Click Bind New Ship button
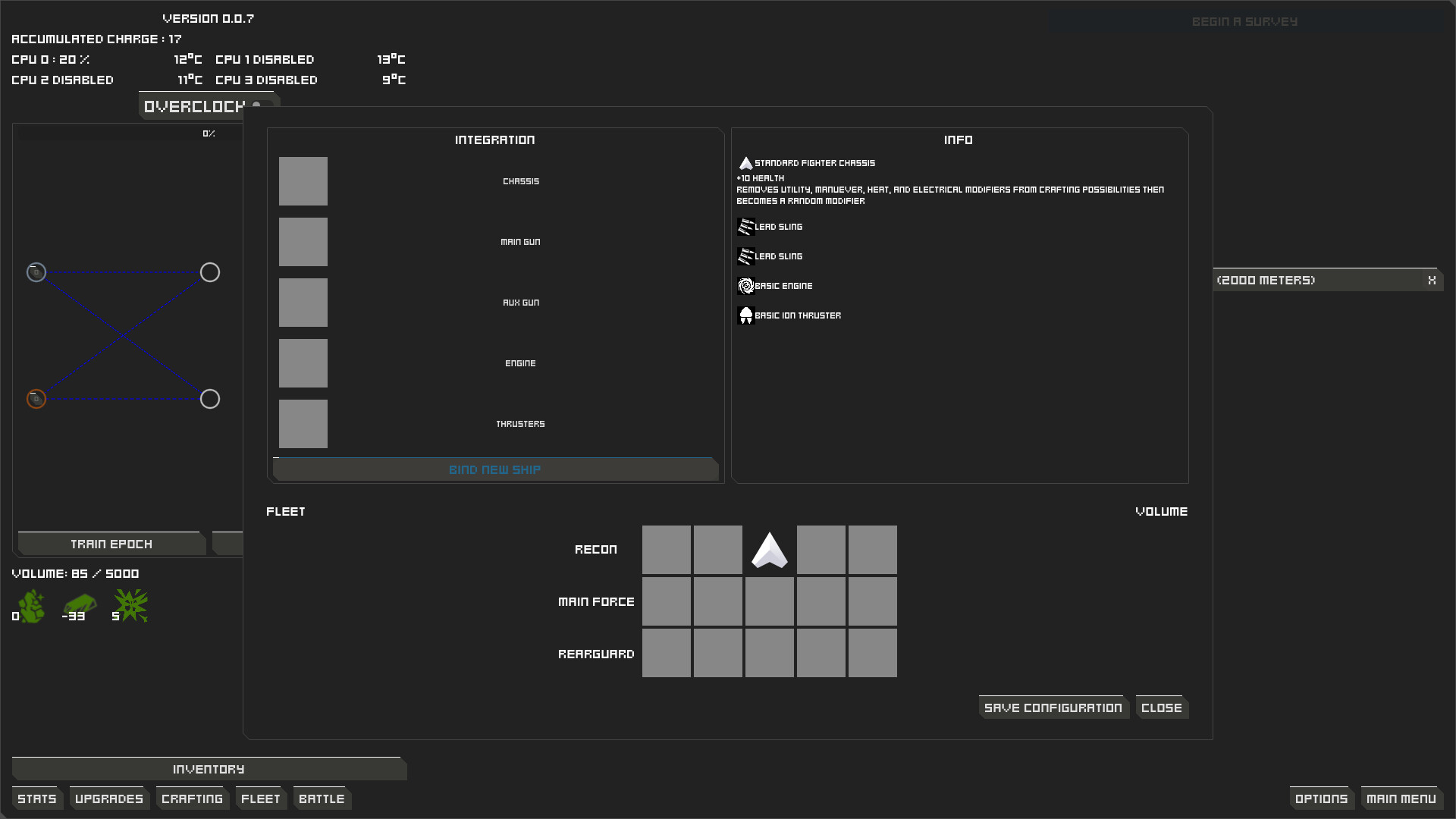The width and height of the screenshot is (1456, 819). pyautogui.click(x=494, y=470)
